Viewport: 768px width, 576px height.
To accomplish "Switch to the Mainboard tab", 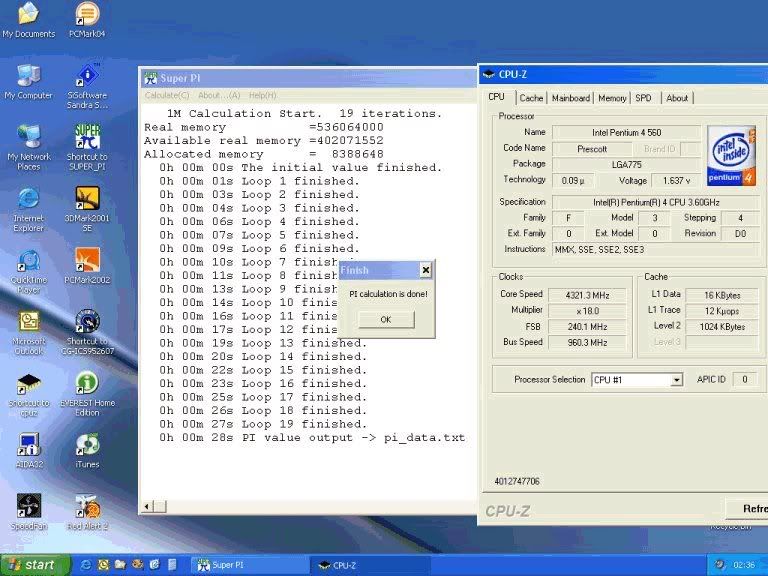I will click(x=571, y=98).
